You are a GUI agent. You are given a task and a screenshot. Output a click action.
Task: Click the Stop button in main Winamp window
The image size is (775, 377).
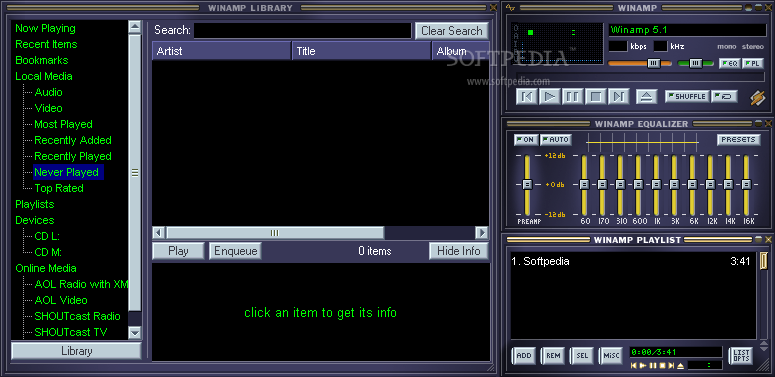coord(596,96)
